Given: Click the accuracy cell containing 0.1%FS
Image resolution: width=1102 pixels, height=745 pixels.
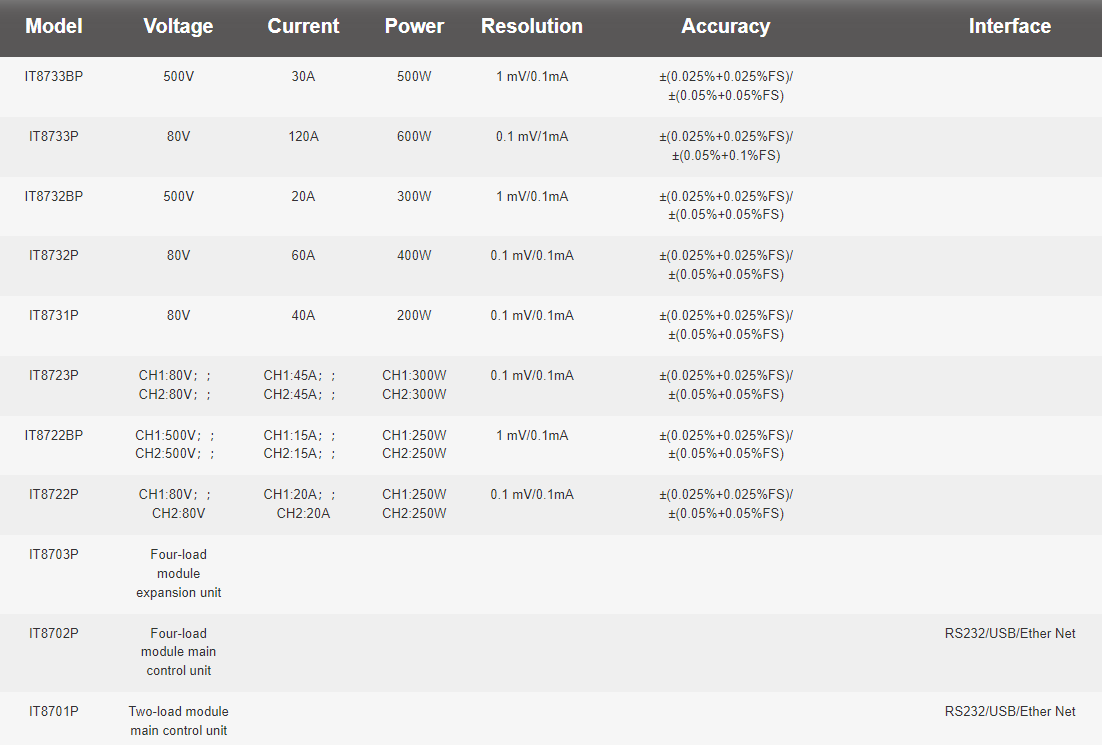Looking at the screenshot, I should [x=726, y=145].
